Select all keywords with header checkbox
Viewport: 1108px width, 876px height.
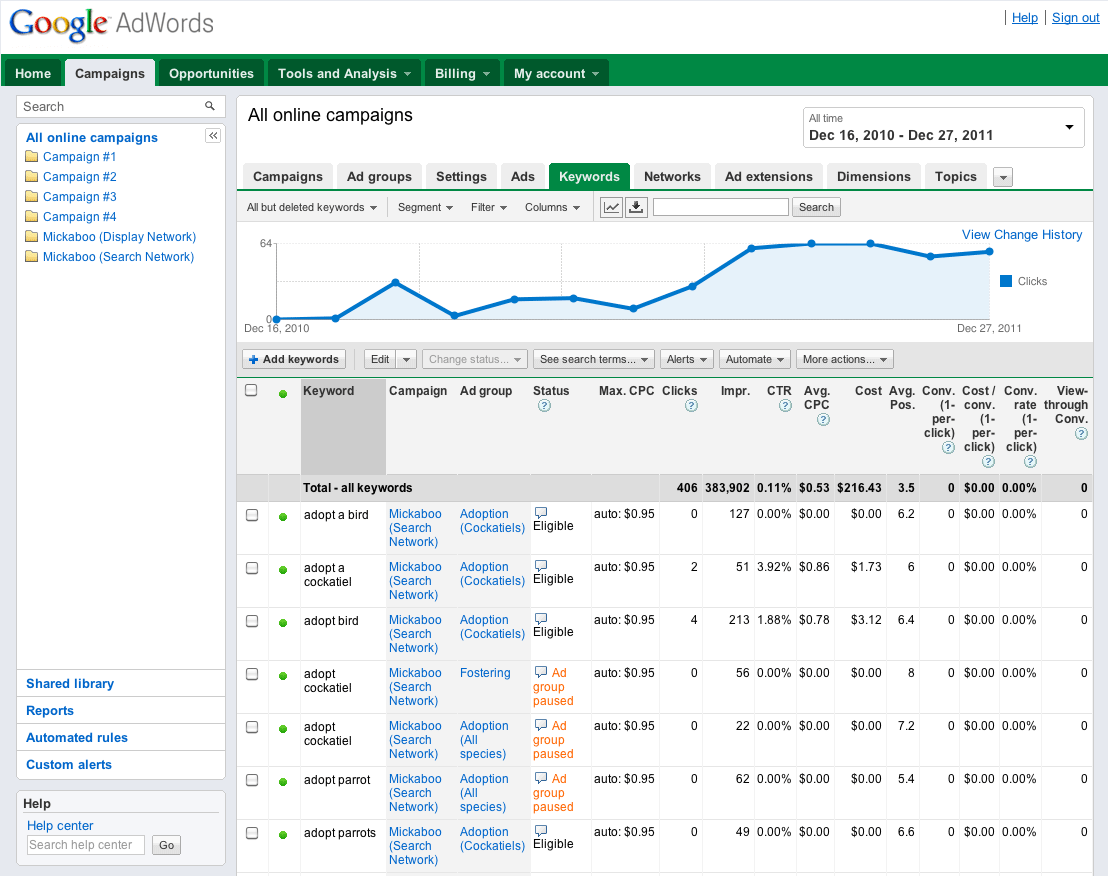[251, 390]
